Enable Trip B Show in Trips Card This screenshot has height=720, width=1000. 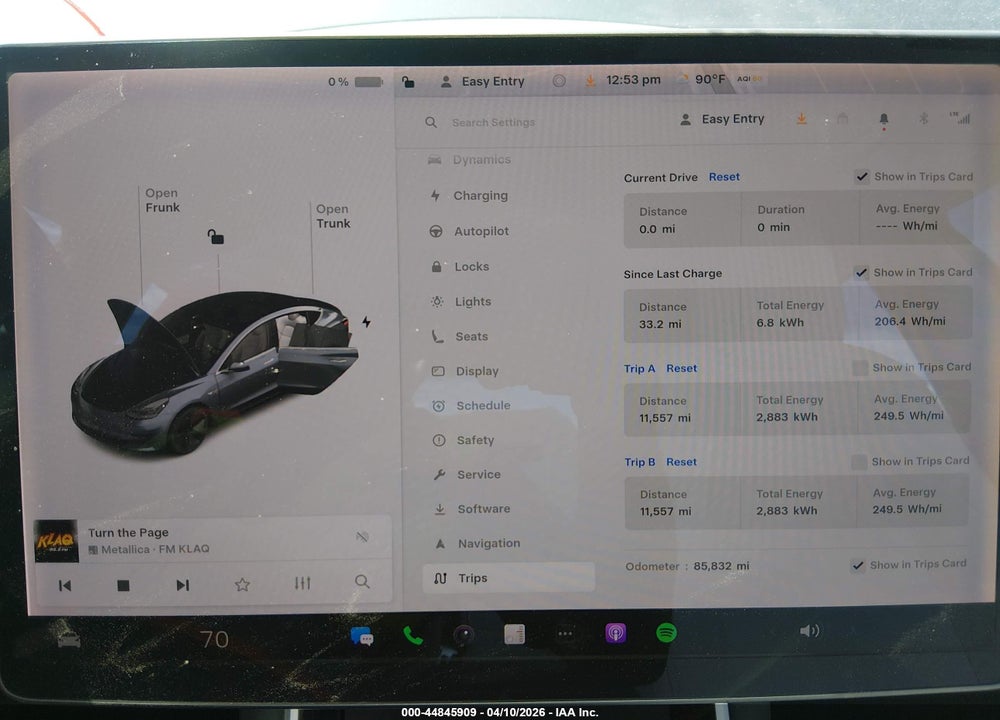859,461
